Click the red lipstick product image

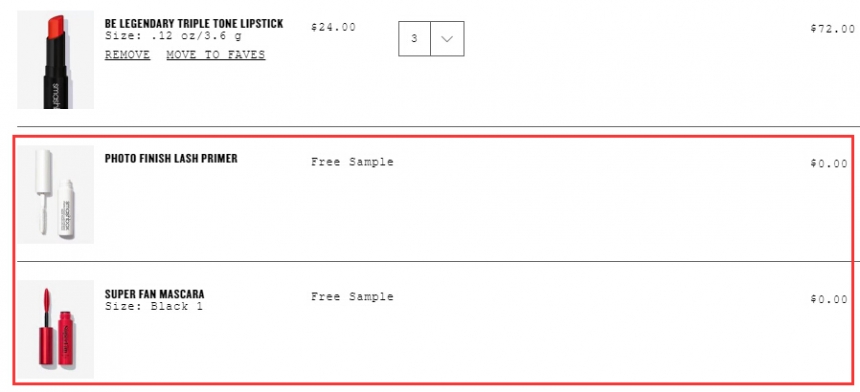point(55,60)
